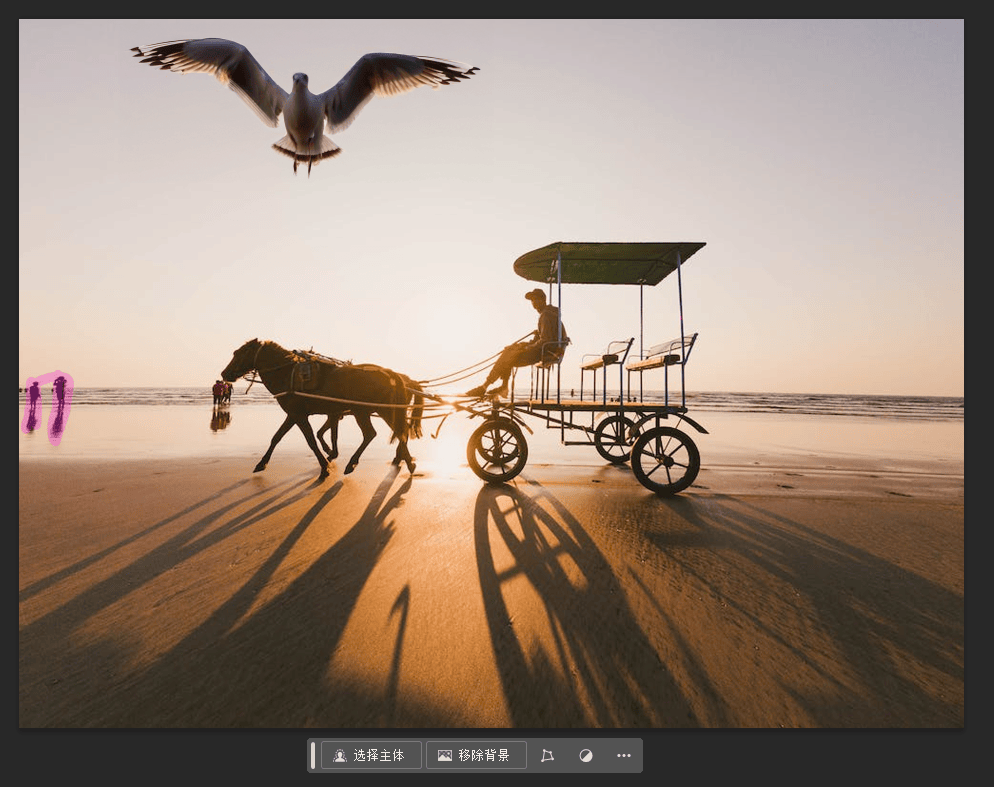The width and height of the screenshot is (994, 787).
Task: Click the green carriage canopy roof
Action: (x=609, y=262)
